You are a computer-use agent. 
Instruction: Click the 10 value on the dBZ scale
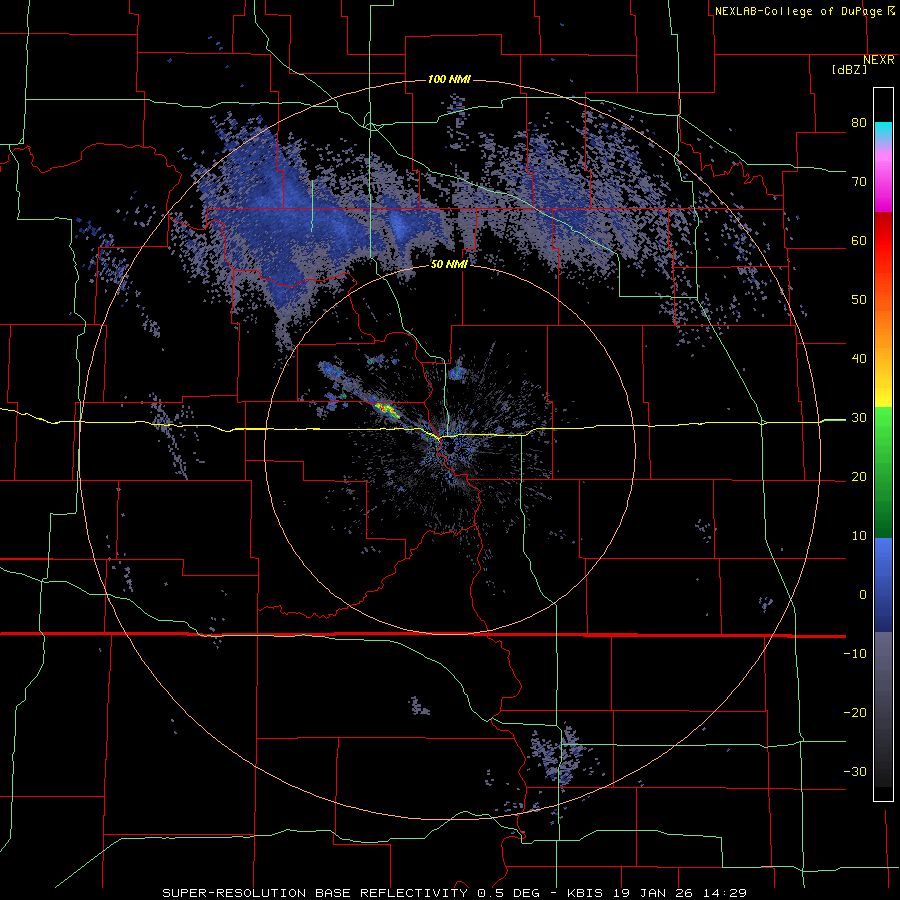pos(859,536)
